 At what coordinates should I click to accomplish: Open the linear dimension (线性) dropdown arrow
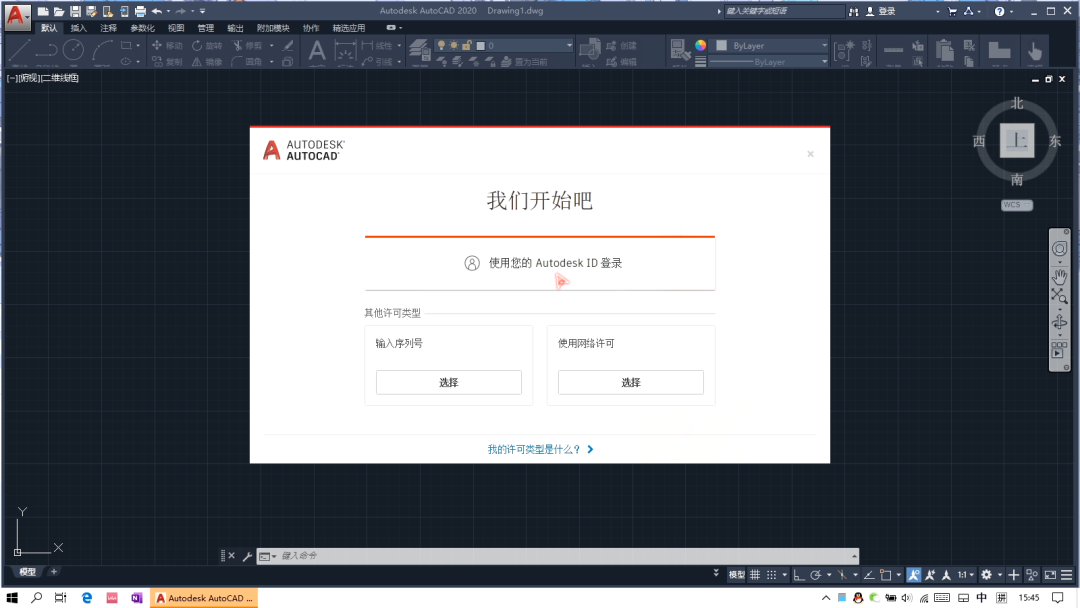(x=399, y=45)
